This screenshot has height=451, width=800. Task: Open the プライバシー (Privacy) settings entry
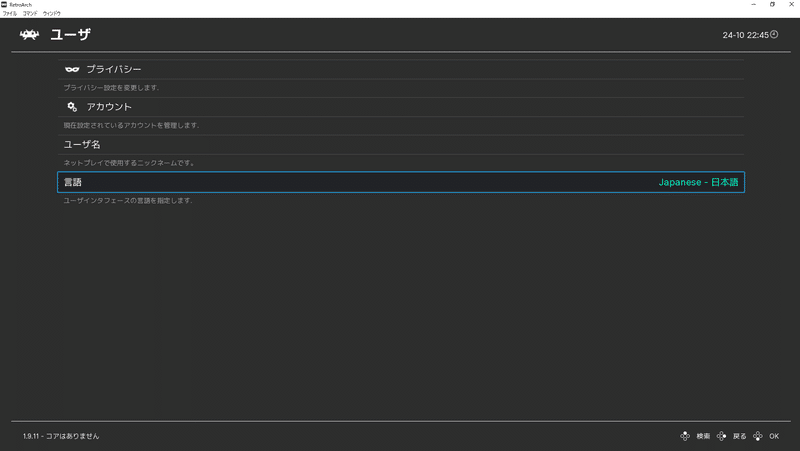pyautogui.click(x=113, y=69)
